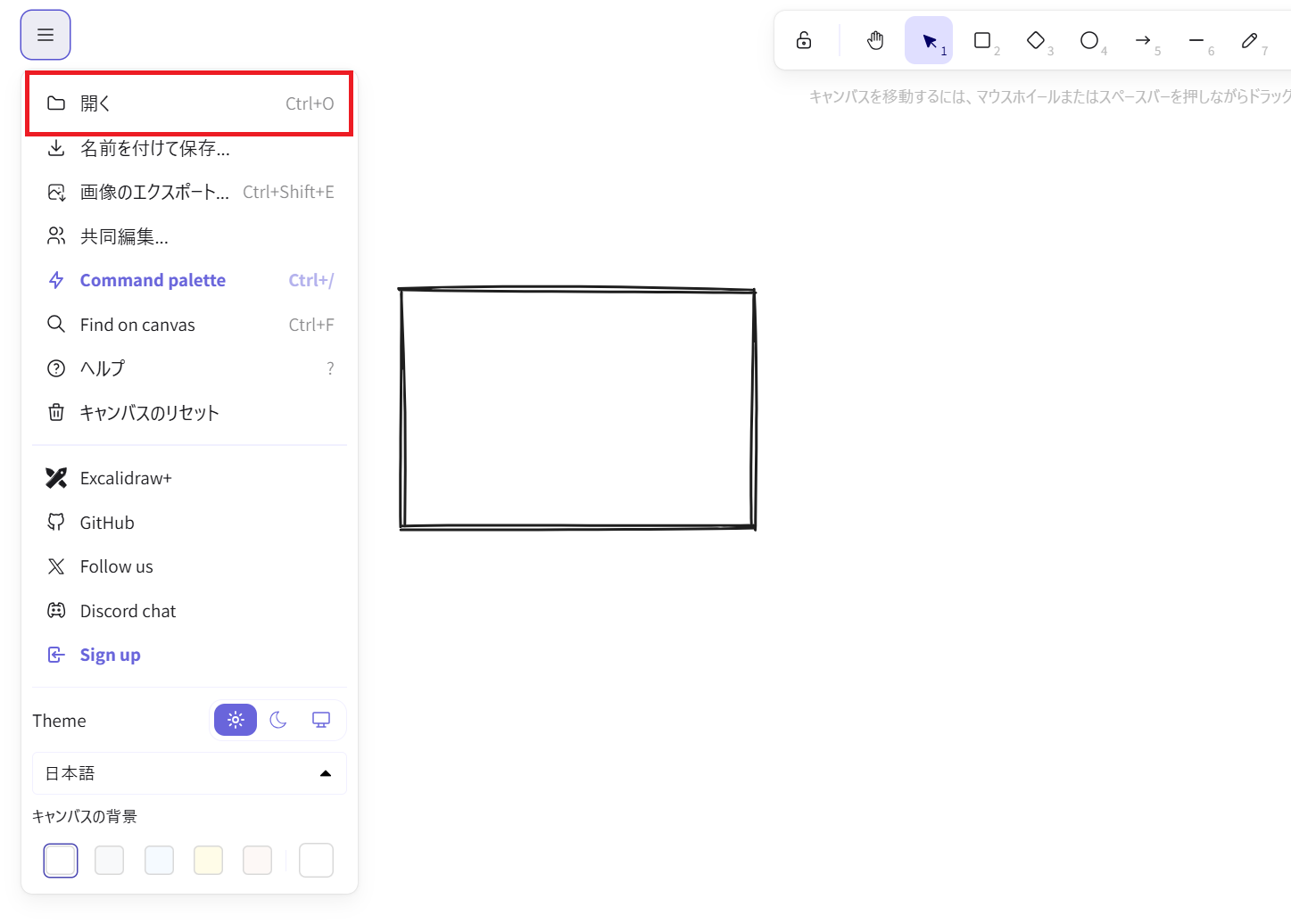Activate the Selection arrow tool

(929, 40)
